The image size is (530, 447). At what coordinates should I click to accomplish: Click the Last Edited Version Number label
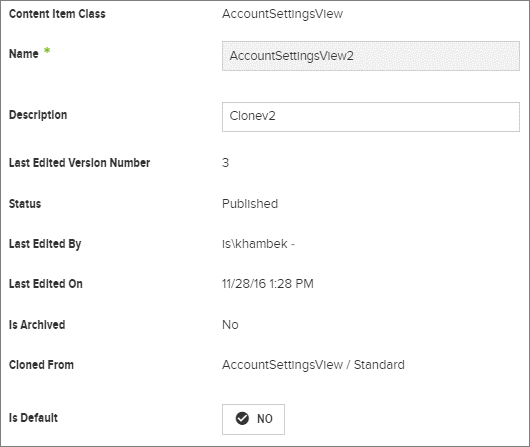79,163
